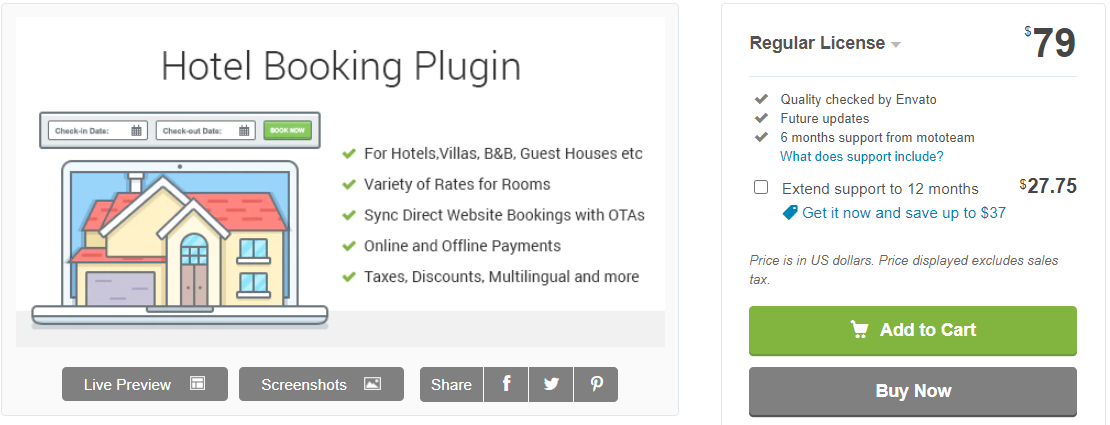Click the Hotel Booking Plugin banner image
Viewport: 1110px width, 425px height.
[x=341, y=182]
